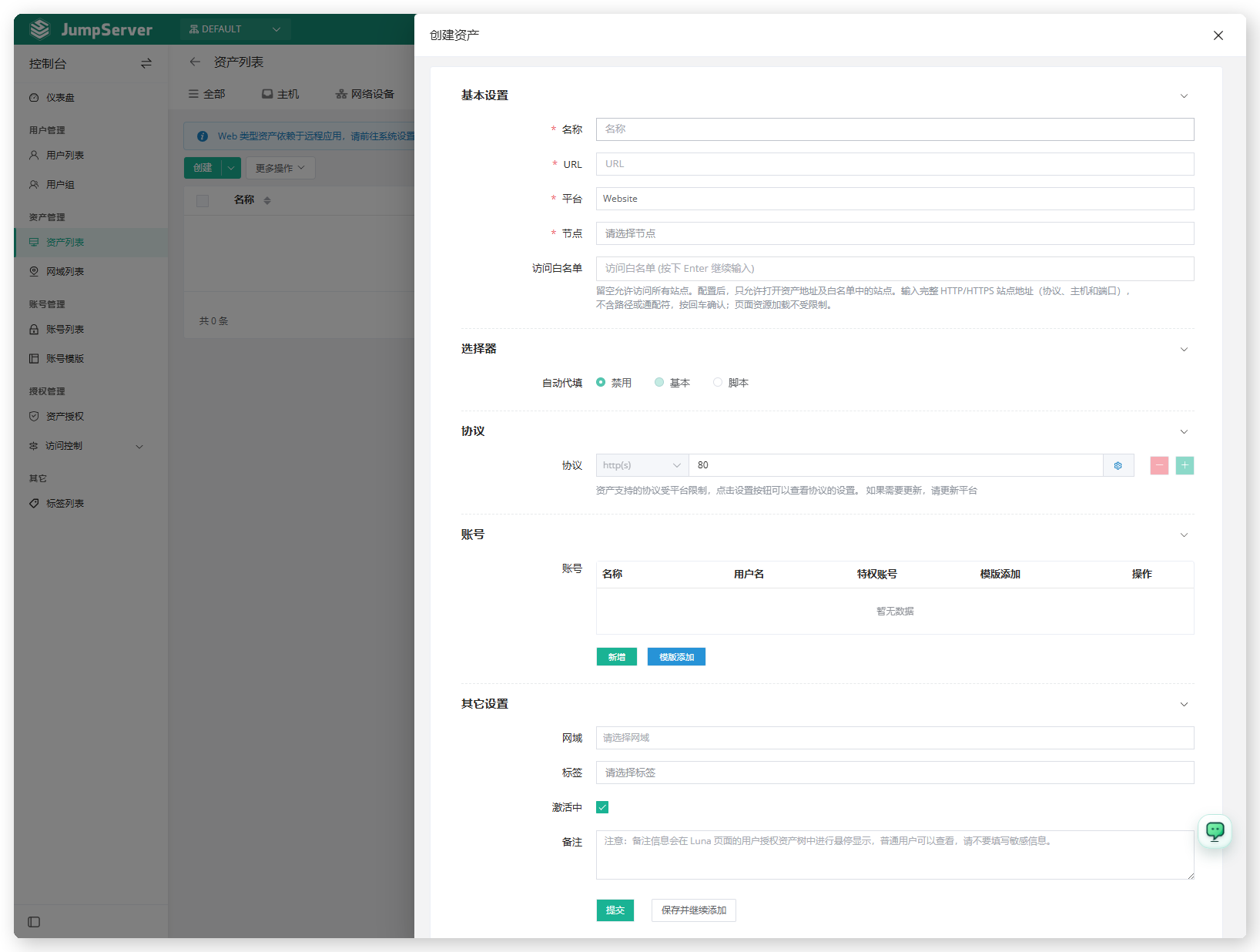Open the 更多操作 dropdown

tap(280, 168)
